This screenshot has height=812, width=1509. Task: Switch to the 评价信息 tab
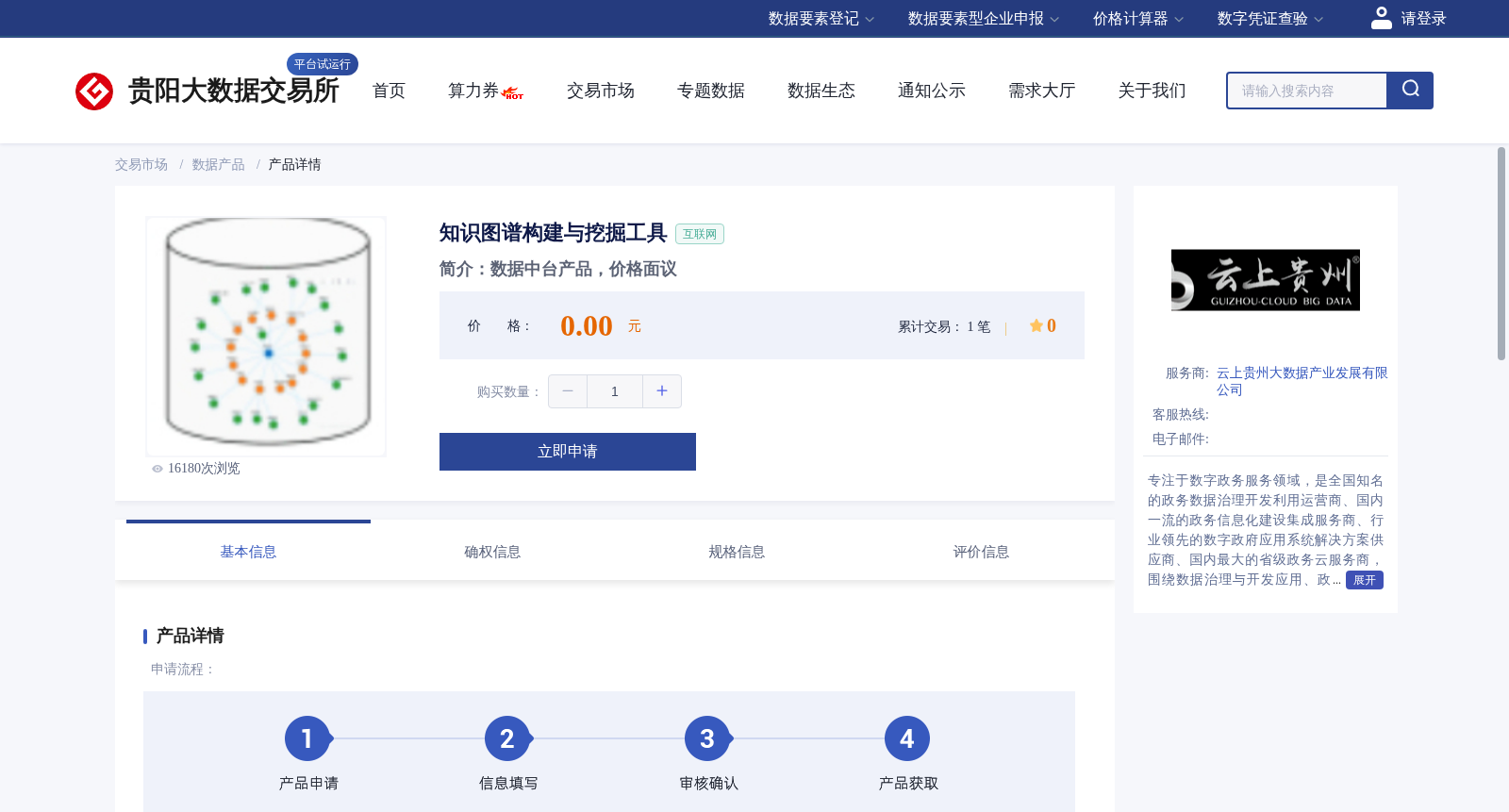pos(981,552)
